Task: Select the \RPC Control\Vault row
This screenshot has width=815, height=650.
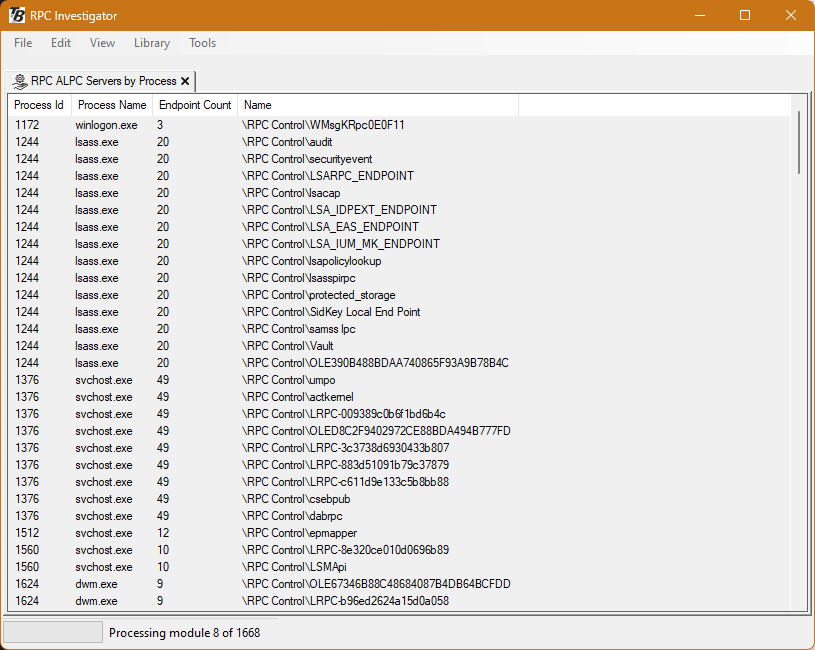Action: 399,346
